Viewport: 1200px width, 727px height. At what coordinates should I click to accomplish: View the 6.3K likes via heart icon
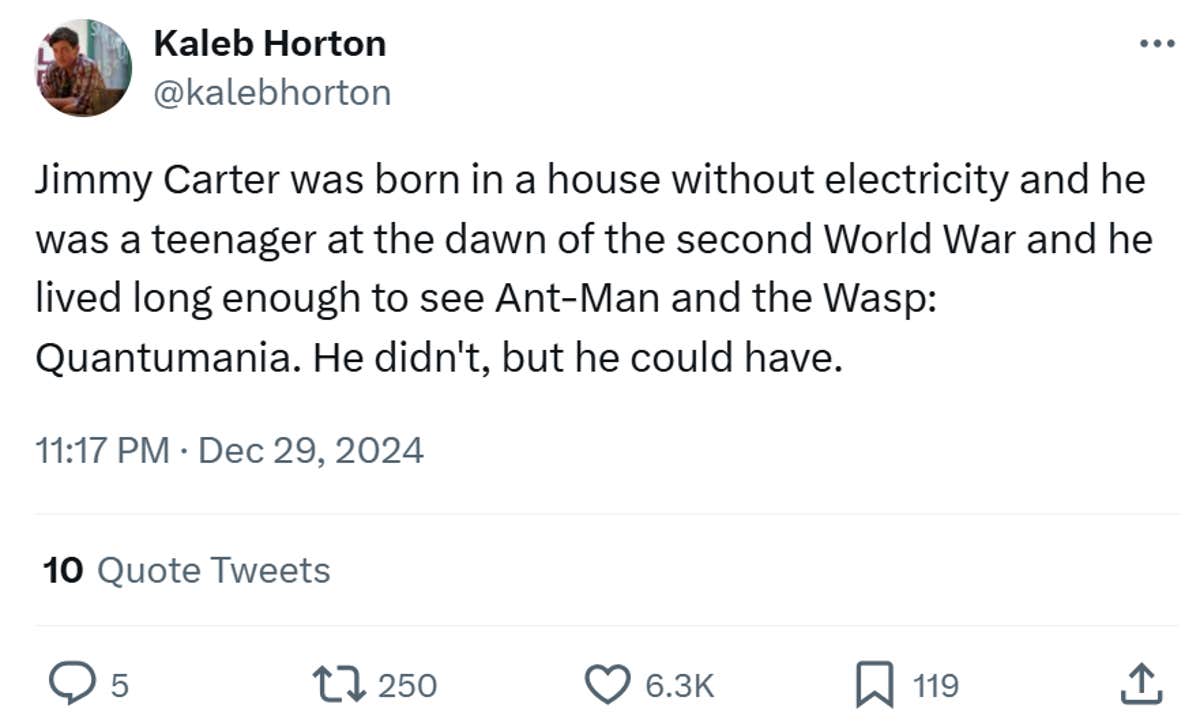point(678,686)
